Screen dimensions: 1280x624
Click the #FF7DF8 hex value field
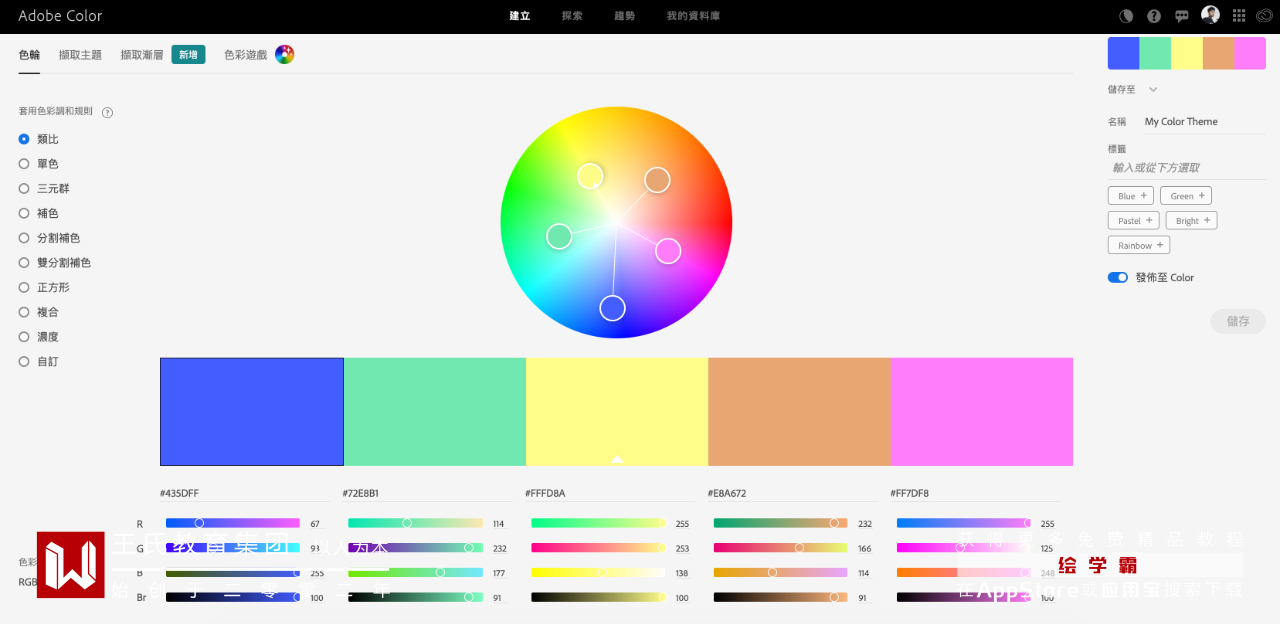click(975, 493)
